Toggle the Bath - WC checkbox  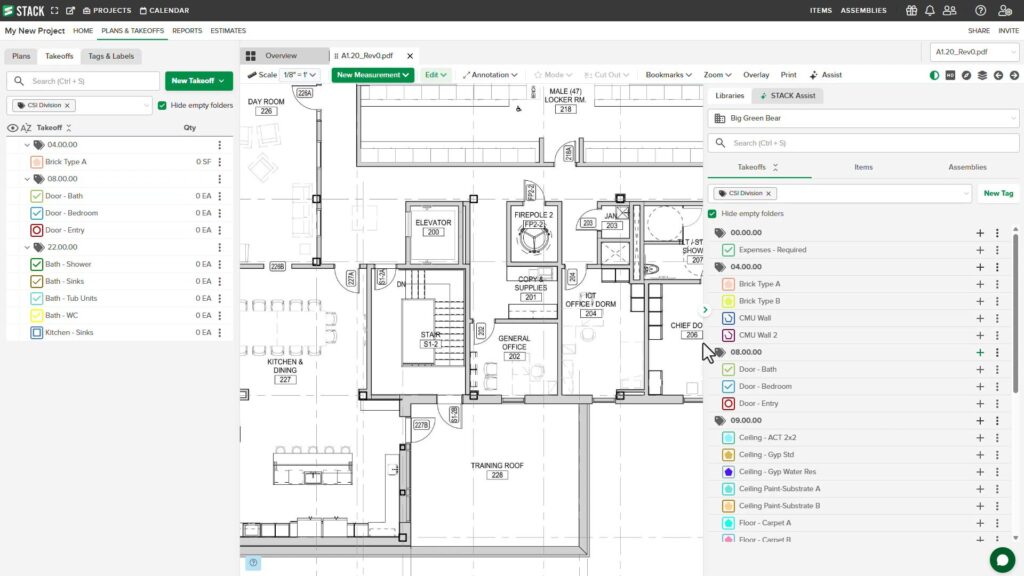coord(37,315)
